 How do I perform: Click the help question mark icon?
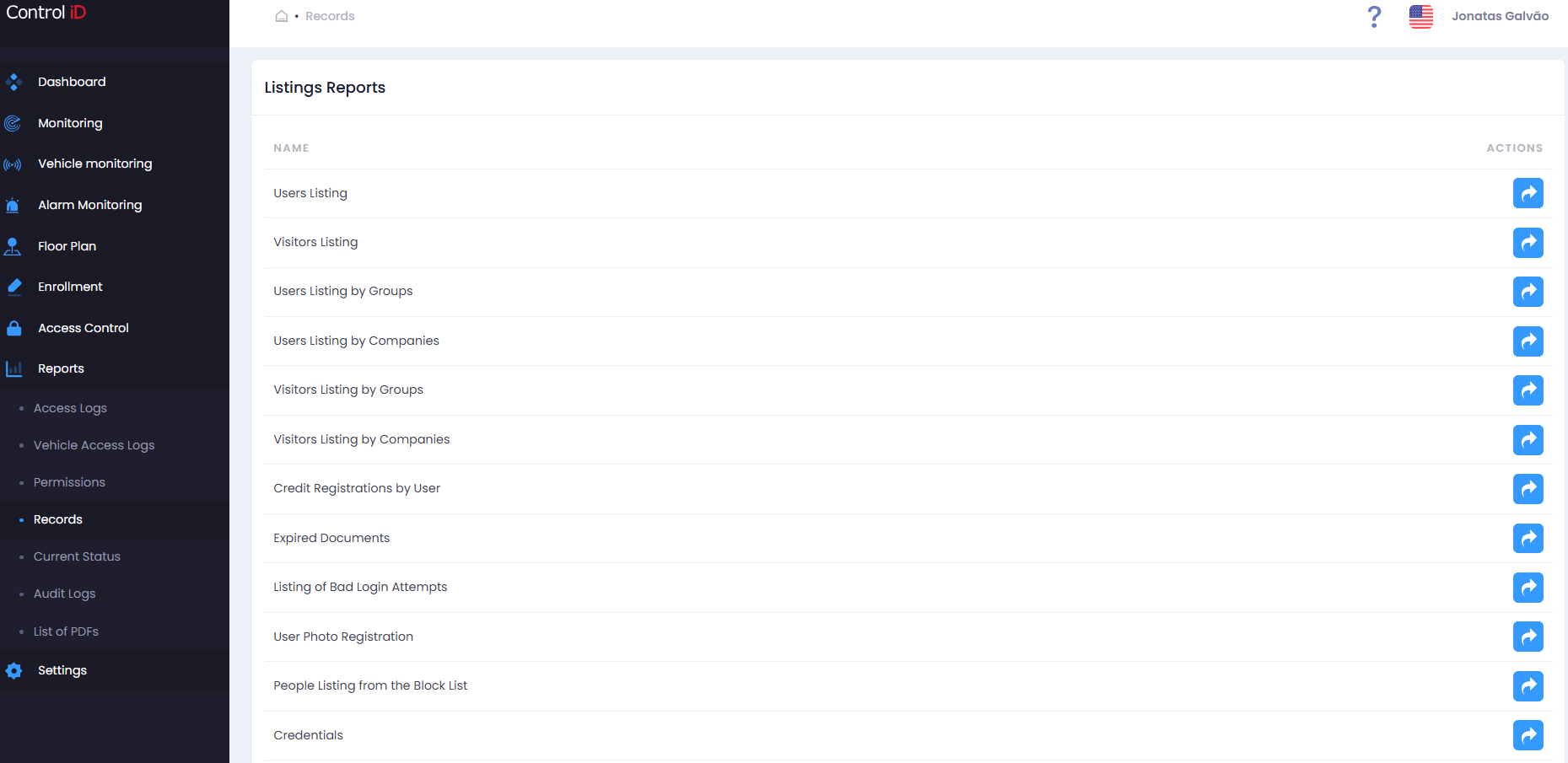1374,16
